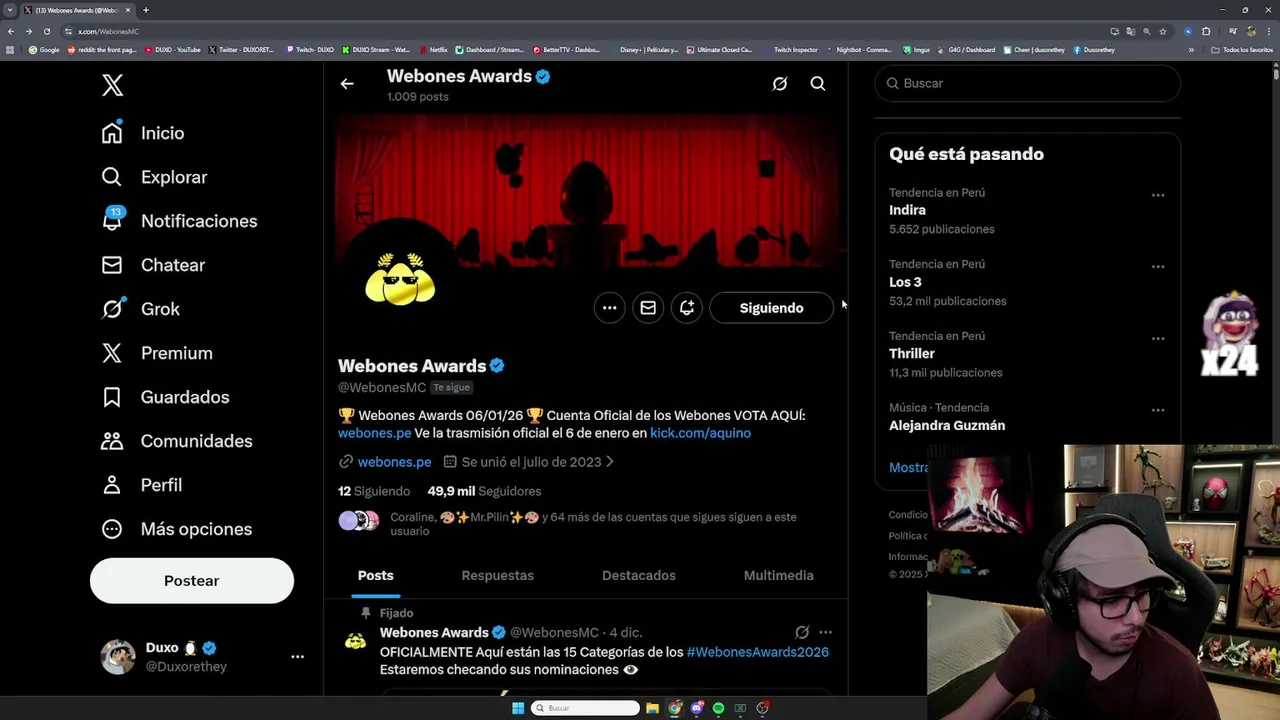Viewport: 1280px width, 720px height.
Task: Click the taskbar Buscar search box
Action: point(585,708)
